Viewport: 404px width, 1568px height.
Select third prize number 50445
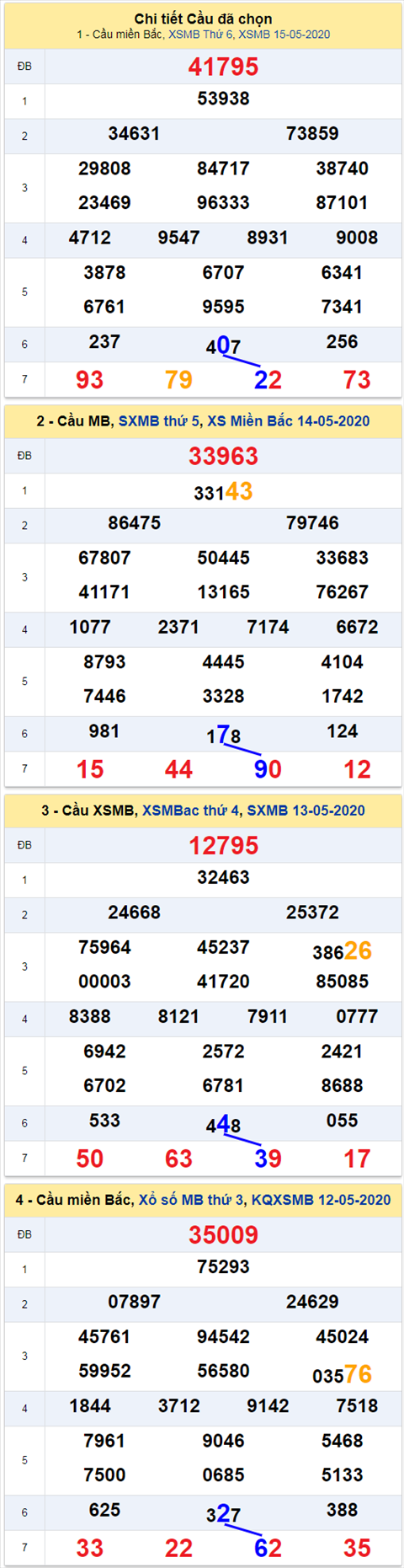(x=223, y=558)
